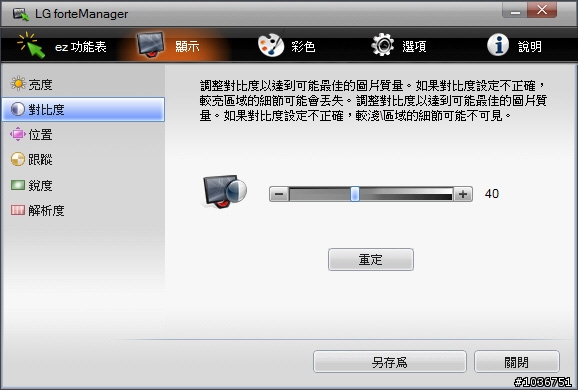This screenshot has height=390, width=578.
Task: Click the contrast slider thumb
Action: (355, 194)
